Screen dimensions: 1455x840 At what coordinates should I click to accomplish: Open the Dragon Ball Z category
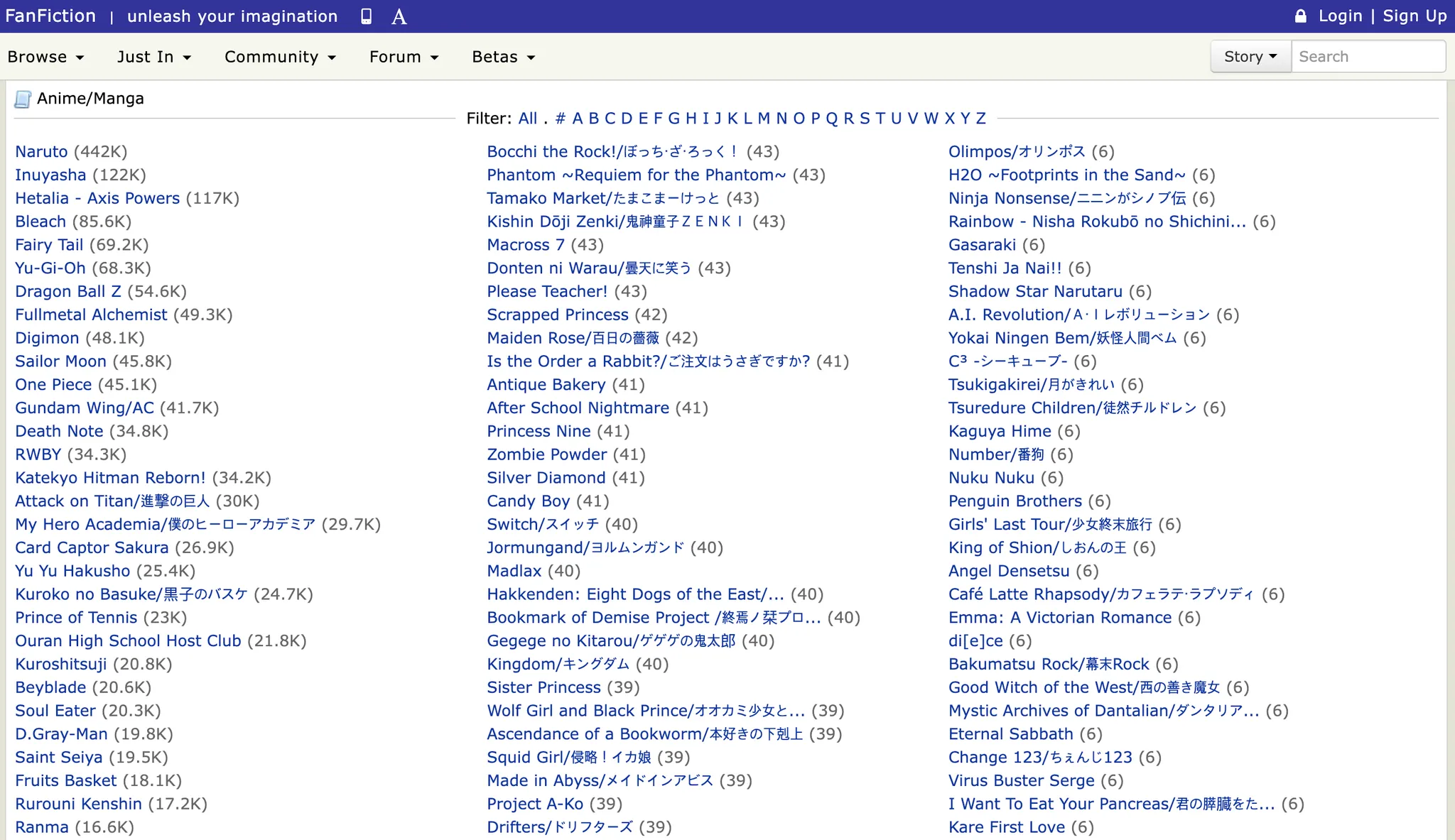[68, 291]
